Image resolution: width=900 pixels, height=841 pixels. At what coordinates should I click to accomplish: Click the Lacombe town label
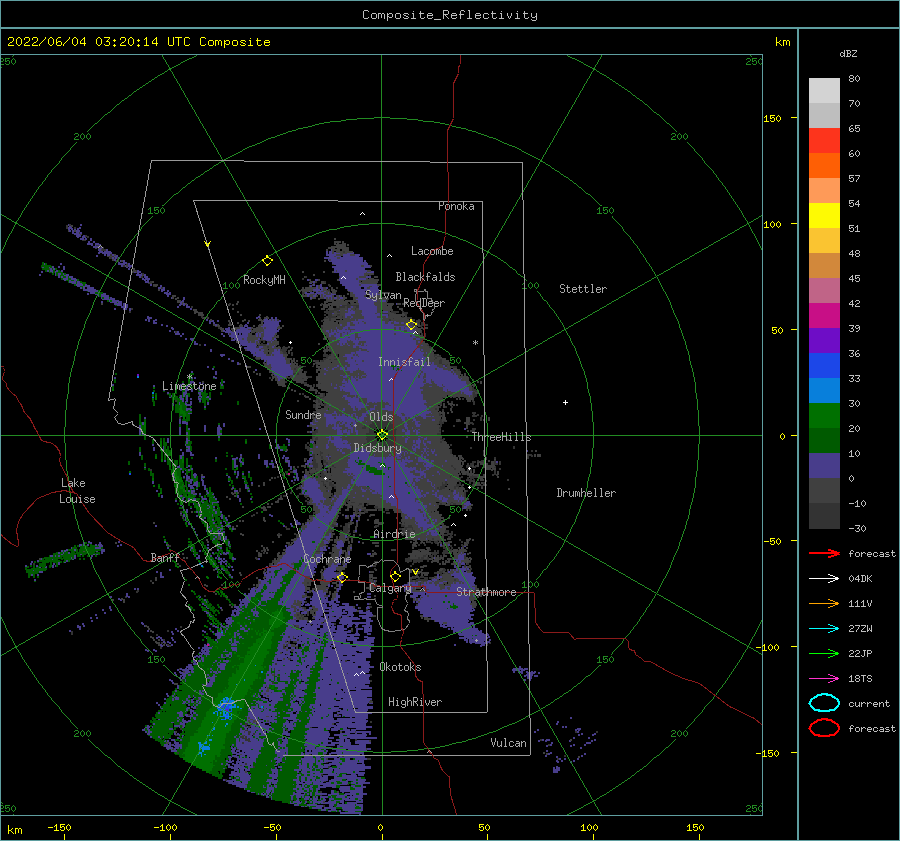432,251
